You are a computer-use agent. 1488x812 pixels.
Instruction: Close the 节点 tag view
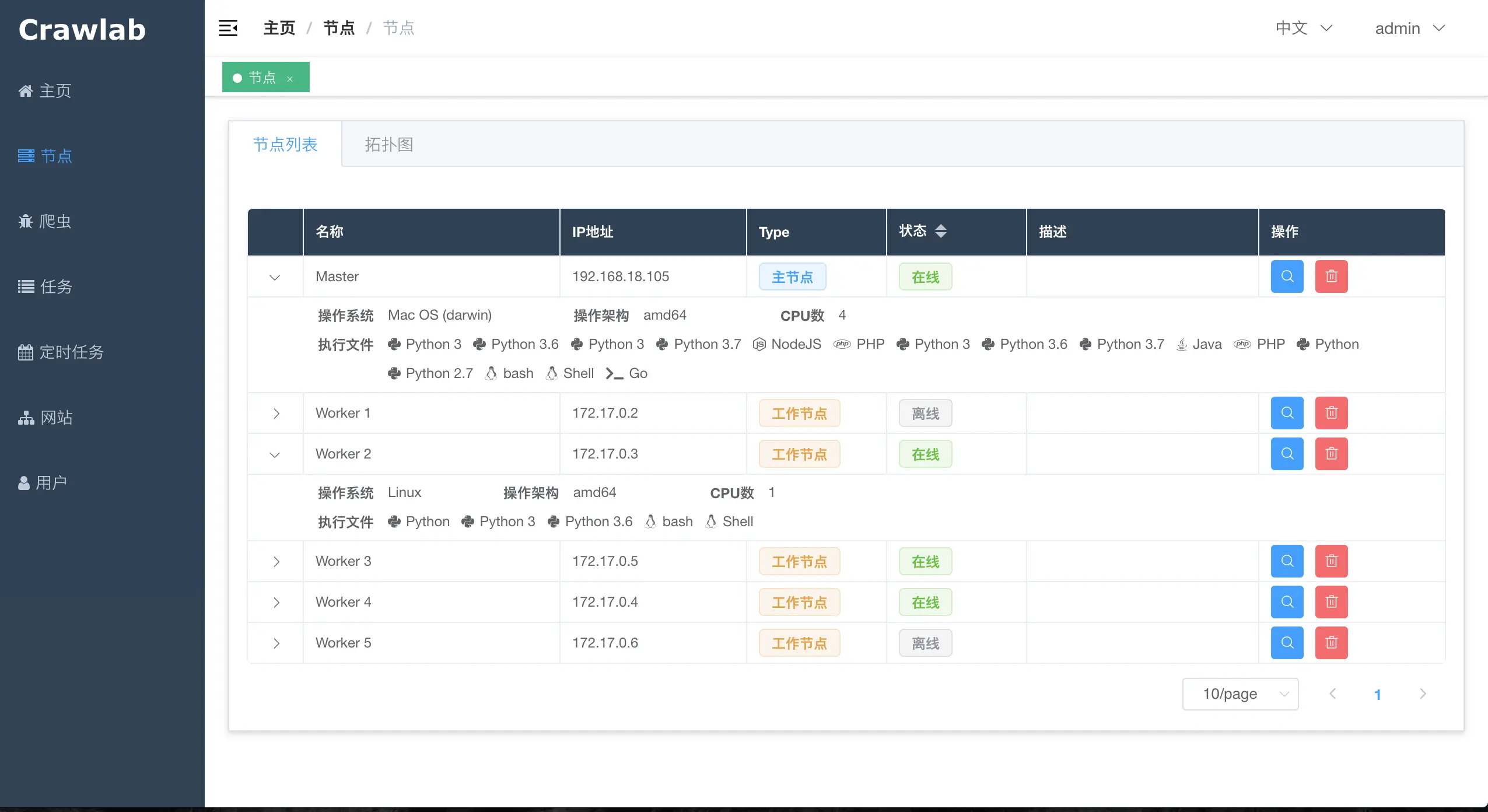pos(290,79)
